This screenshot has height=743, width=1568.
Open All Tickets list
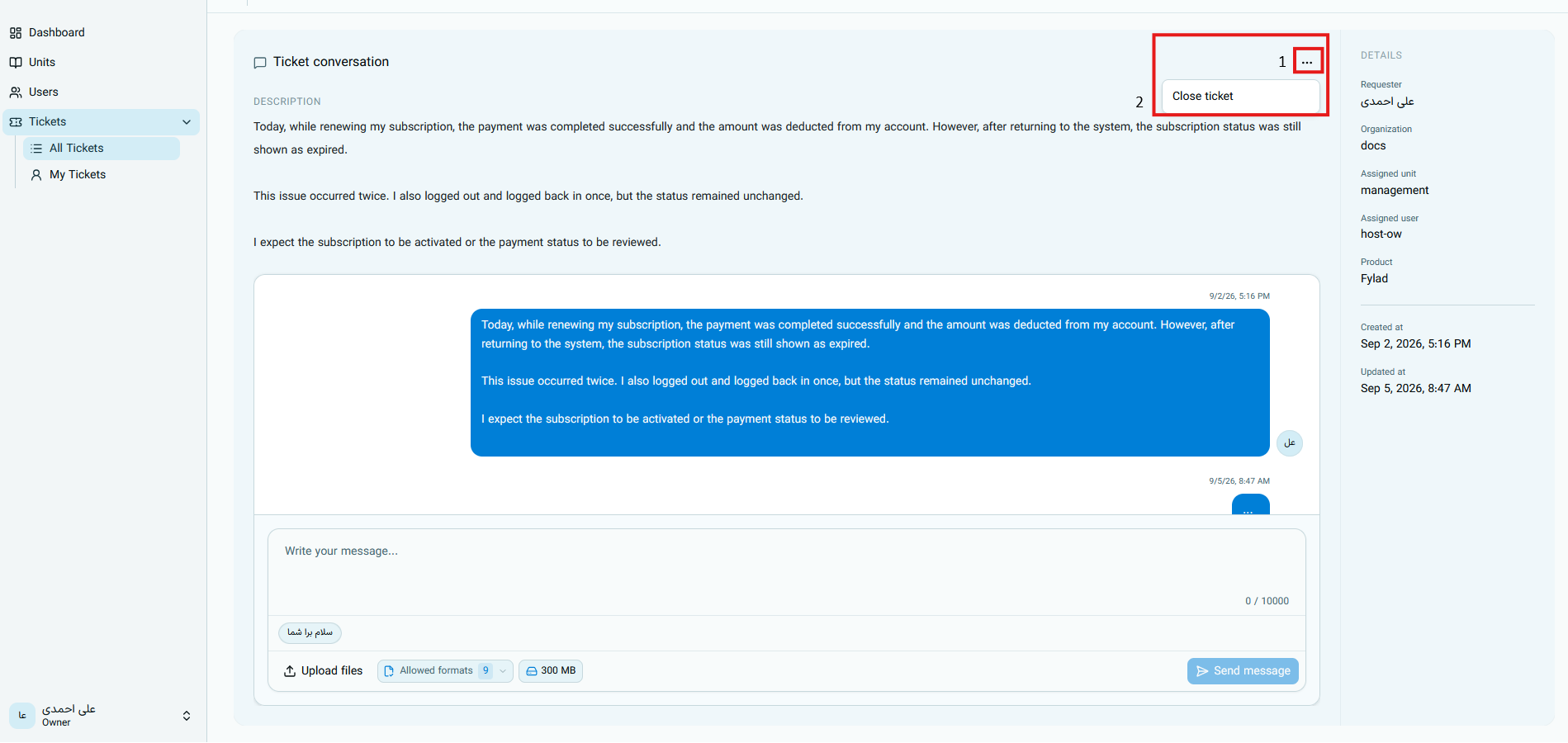102,148
